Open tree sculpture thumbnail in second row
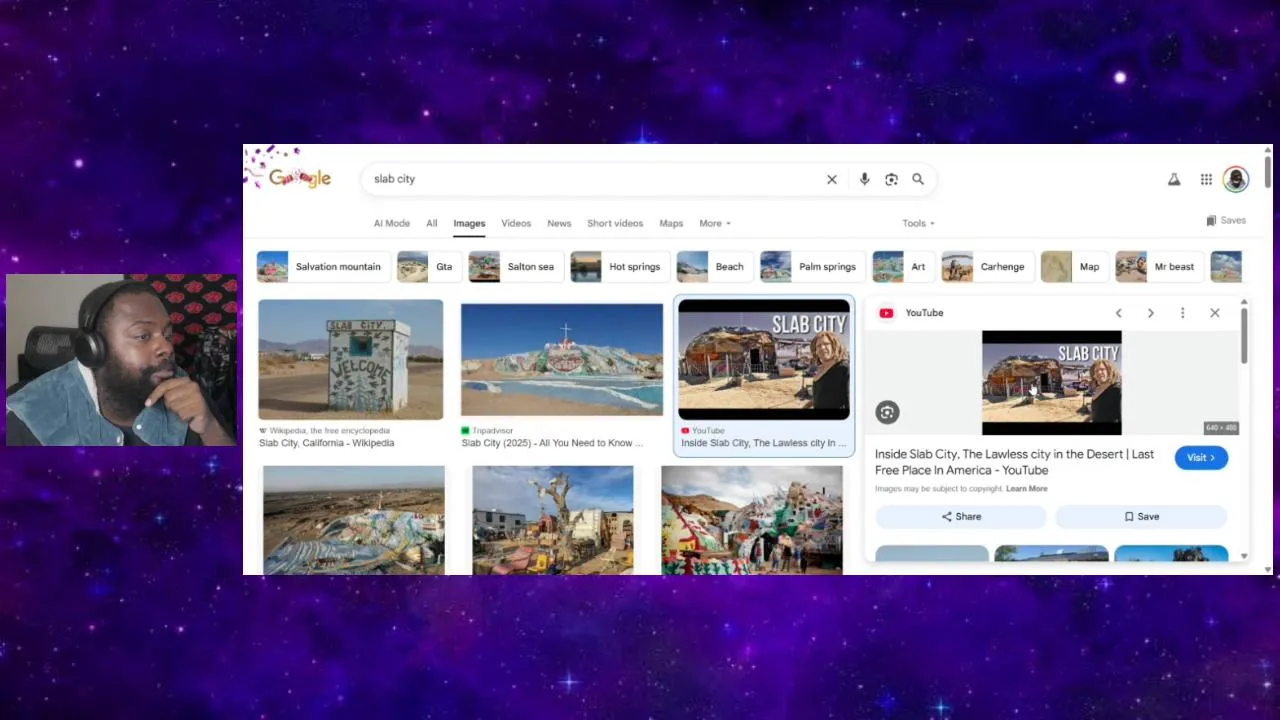1280x720 pixels. click(x=553, y=520)
